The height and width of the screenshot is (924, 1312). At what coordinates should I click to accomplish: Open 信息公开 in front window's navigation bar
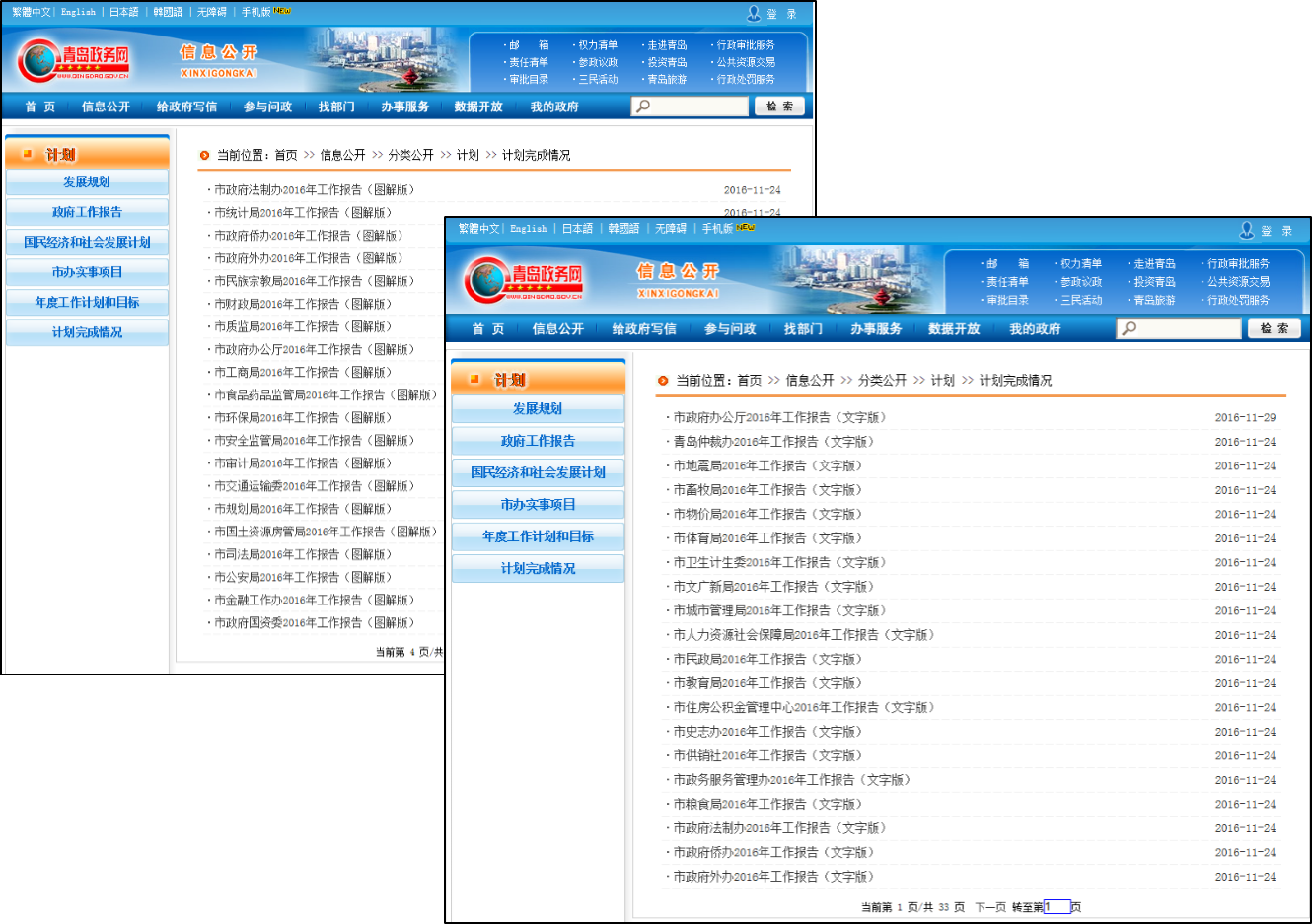557,329
